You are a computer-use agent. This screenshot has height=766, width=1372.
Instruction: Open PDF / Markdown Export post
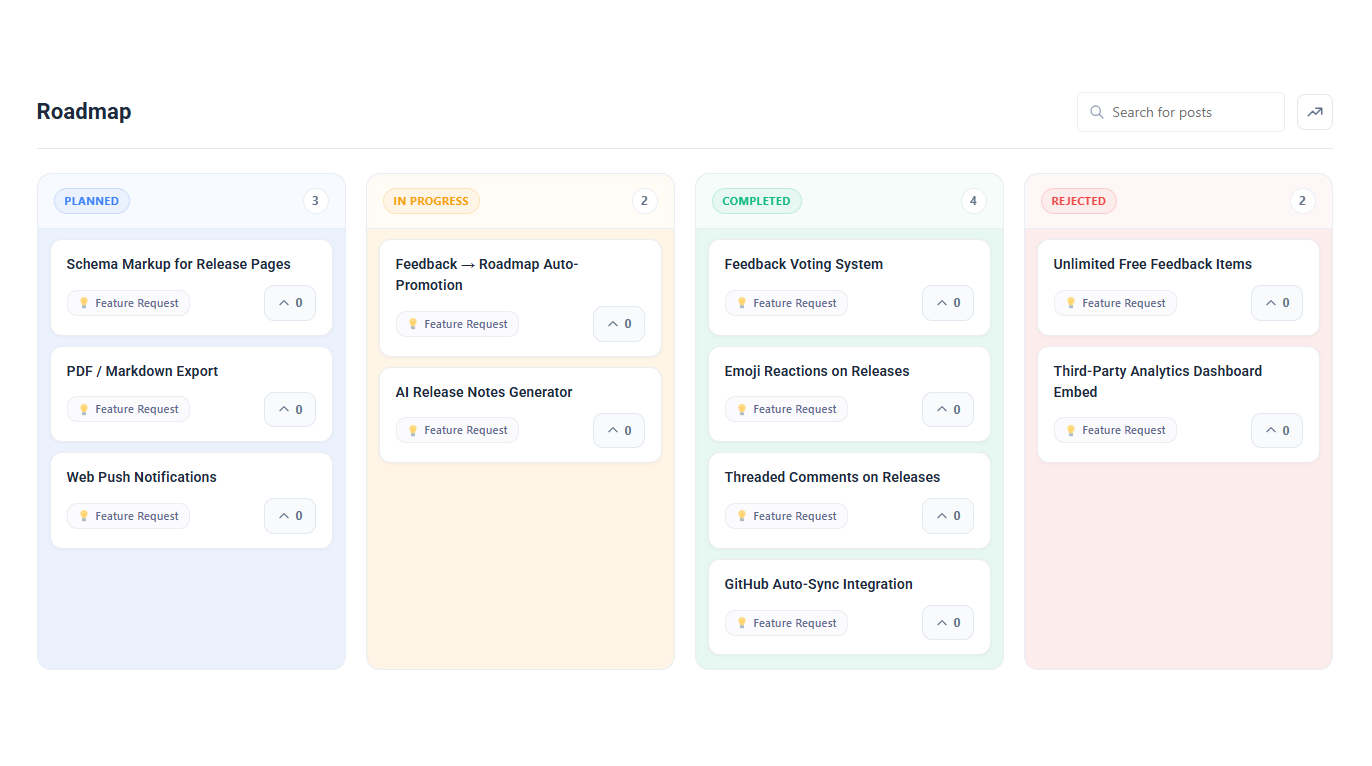click(142, 371)
